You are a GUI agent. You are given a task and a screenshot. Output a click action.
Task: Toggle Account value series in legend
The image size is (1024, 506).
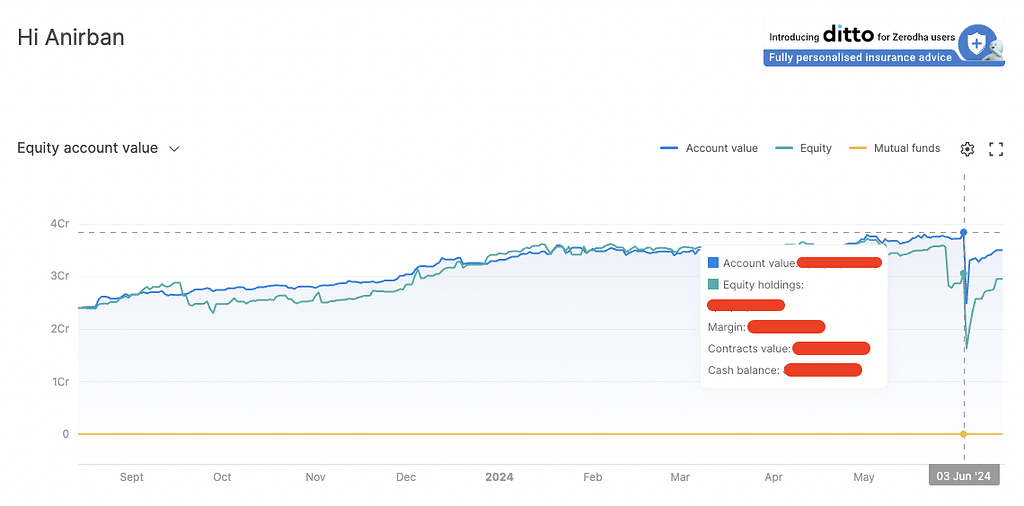click(x=709, y=148)
